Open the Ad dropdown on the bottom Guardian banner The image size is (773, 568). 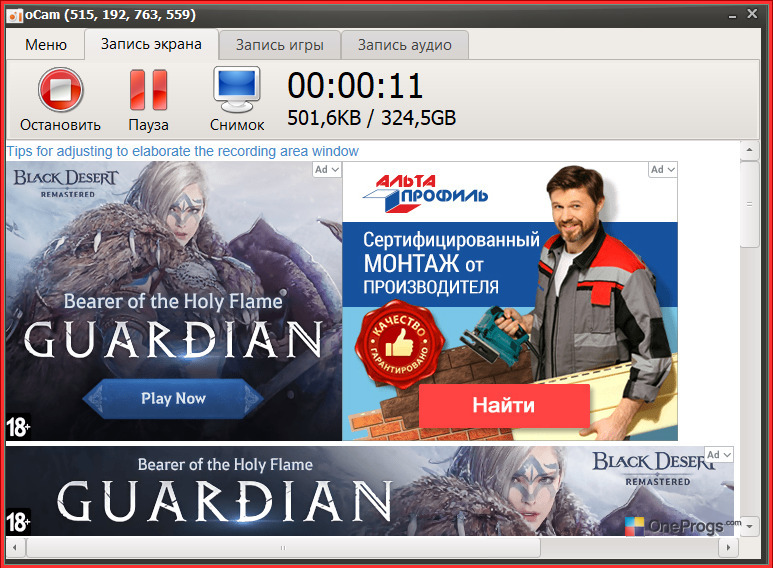coord(719,454)
